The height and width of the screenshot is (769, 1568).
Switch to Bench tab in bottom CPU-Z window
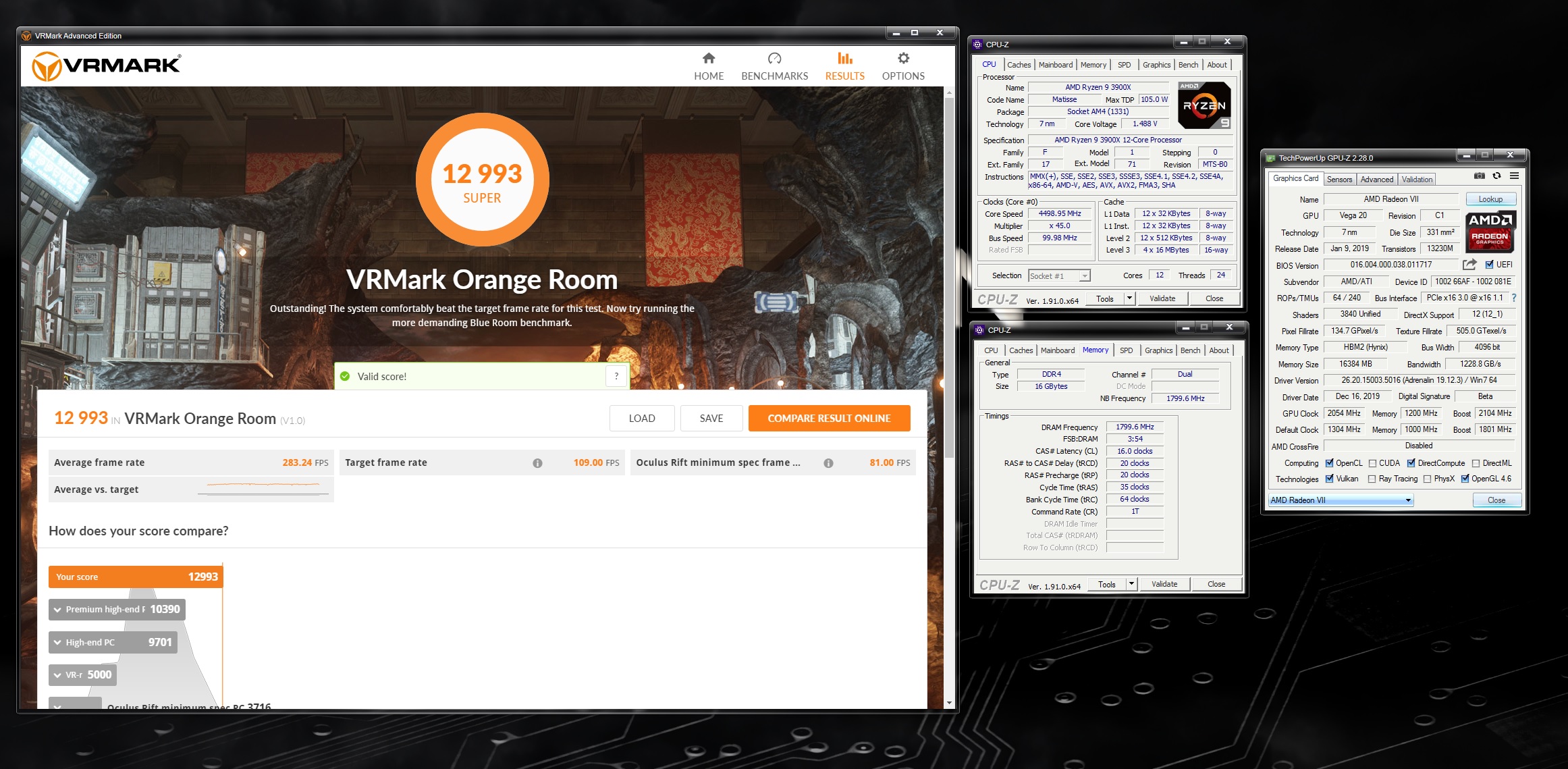pyautogui.click(x=1190, y=350)
